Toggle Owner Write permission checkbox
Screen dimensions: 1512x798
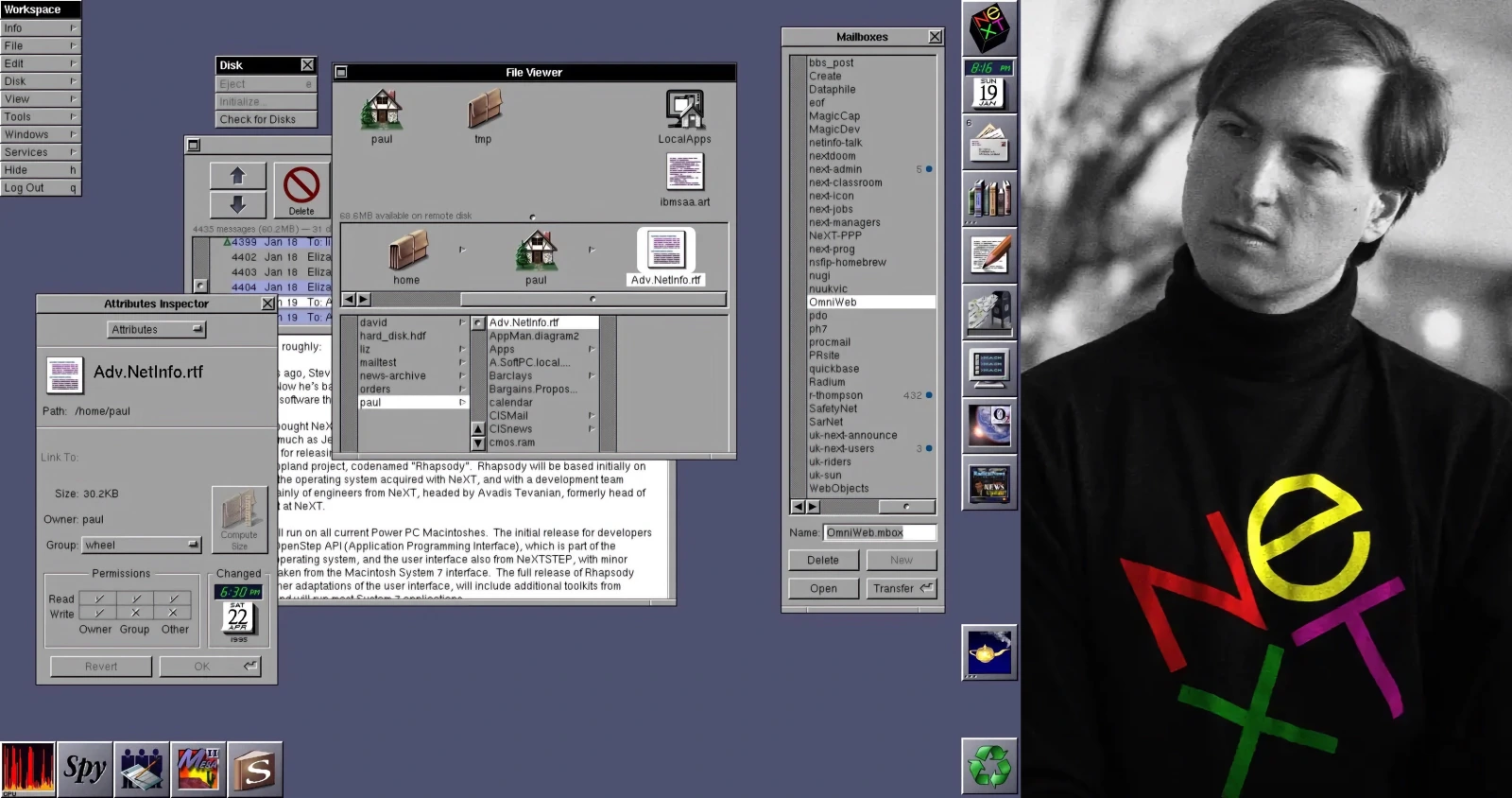[98, 613]
